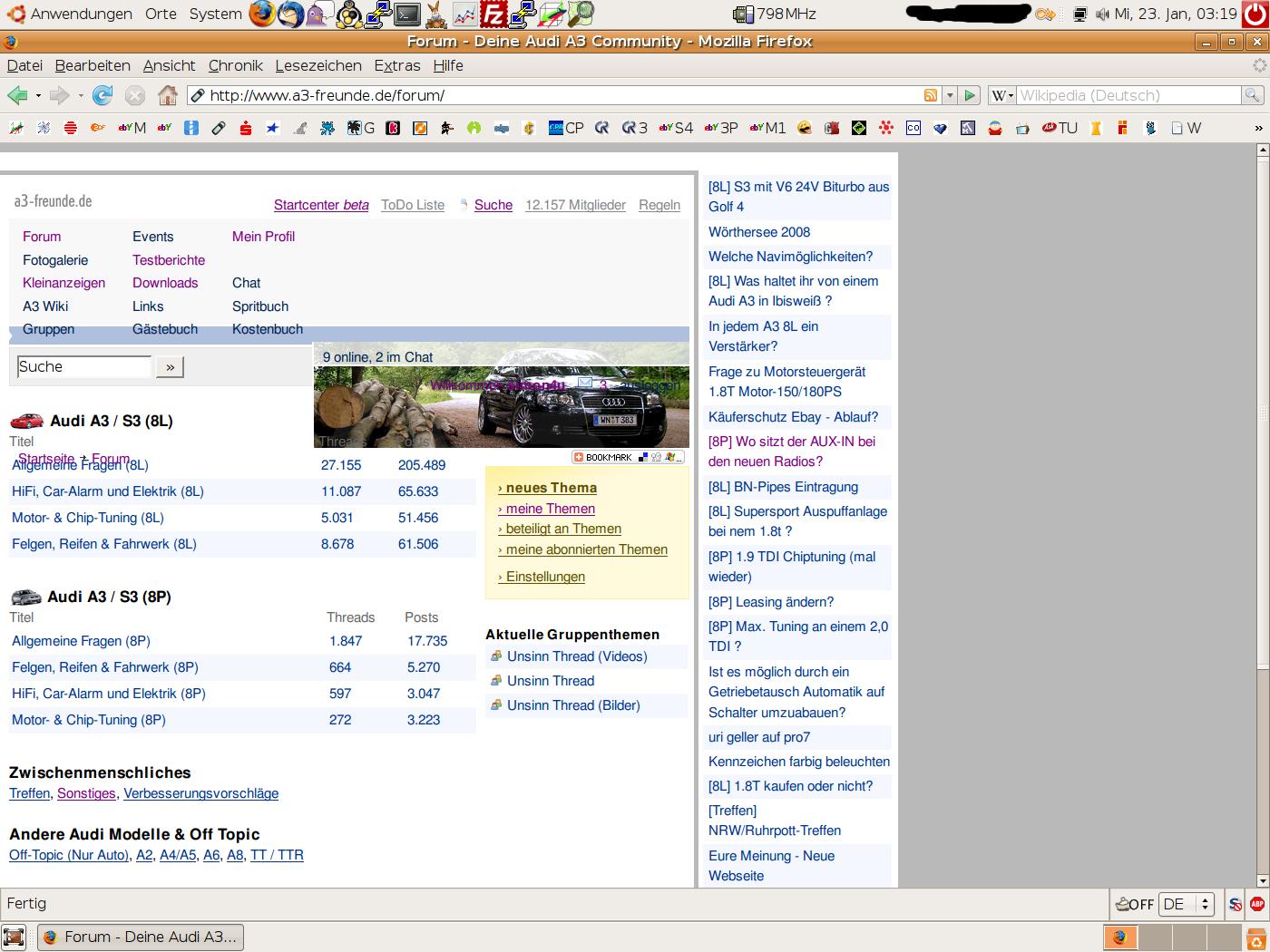Screen dimensions: 1270x952
Task: Open the trash applet in bottom panel
Action: coord(1255,937)
